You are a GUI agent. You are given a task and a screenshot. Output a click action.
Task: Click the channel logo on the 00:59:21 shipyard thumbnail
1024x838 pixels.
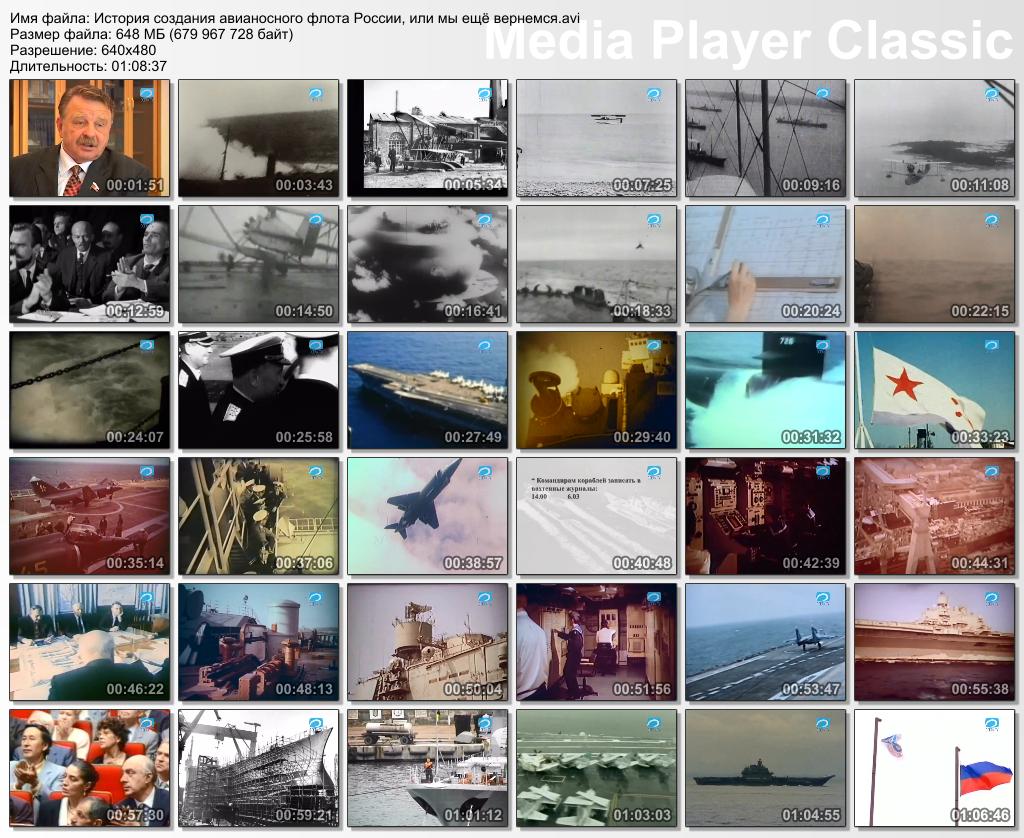(316, 724)
